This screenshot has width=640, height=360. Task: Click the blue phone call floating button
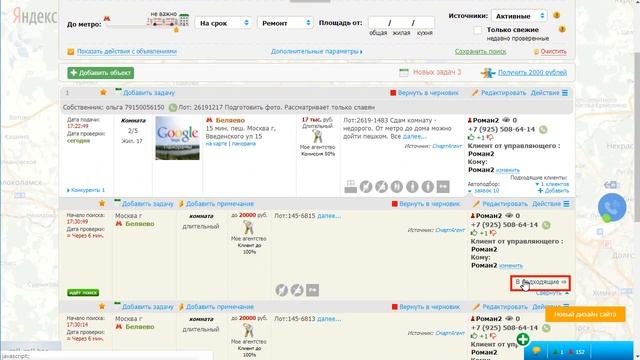(x=612, y=207)
